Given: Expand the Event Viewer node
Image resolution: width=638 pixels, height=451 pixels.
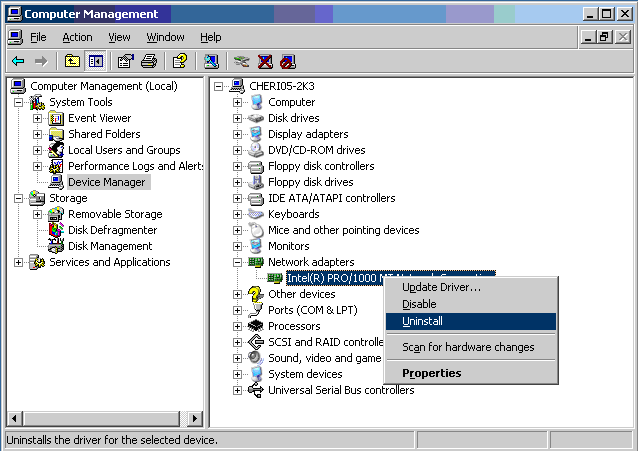Looking at the screenshot, I should pyautogui.click(x=37, y=118).
